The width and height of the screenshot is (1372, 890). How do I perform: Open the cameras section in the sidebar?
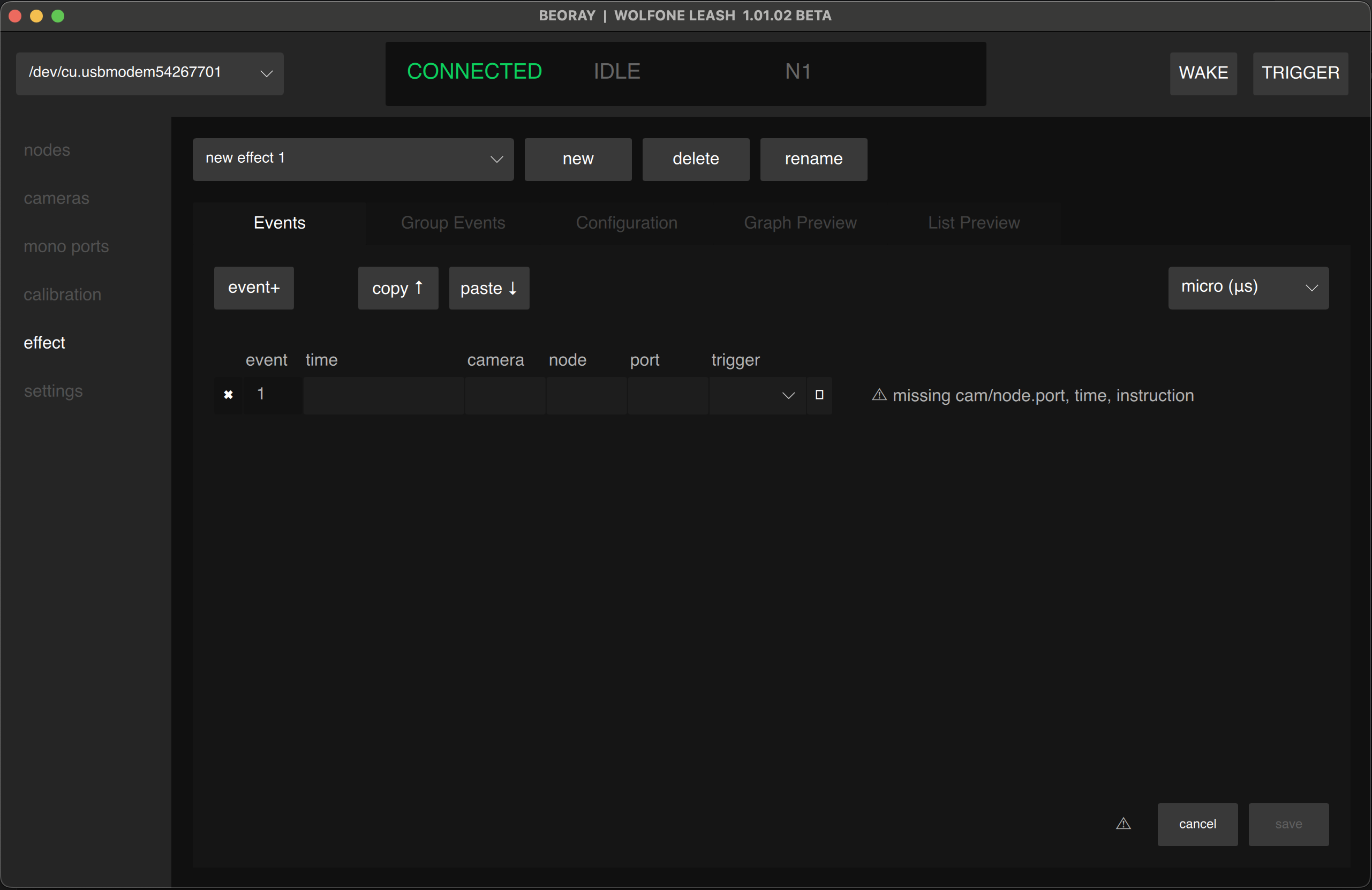(x=56, y=198)
